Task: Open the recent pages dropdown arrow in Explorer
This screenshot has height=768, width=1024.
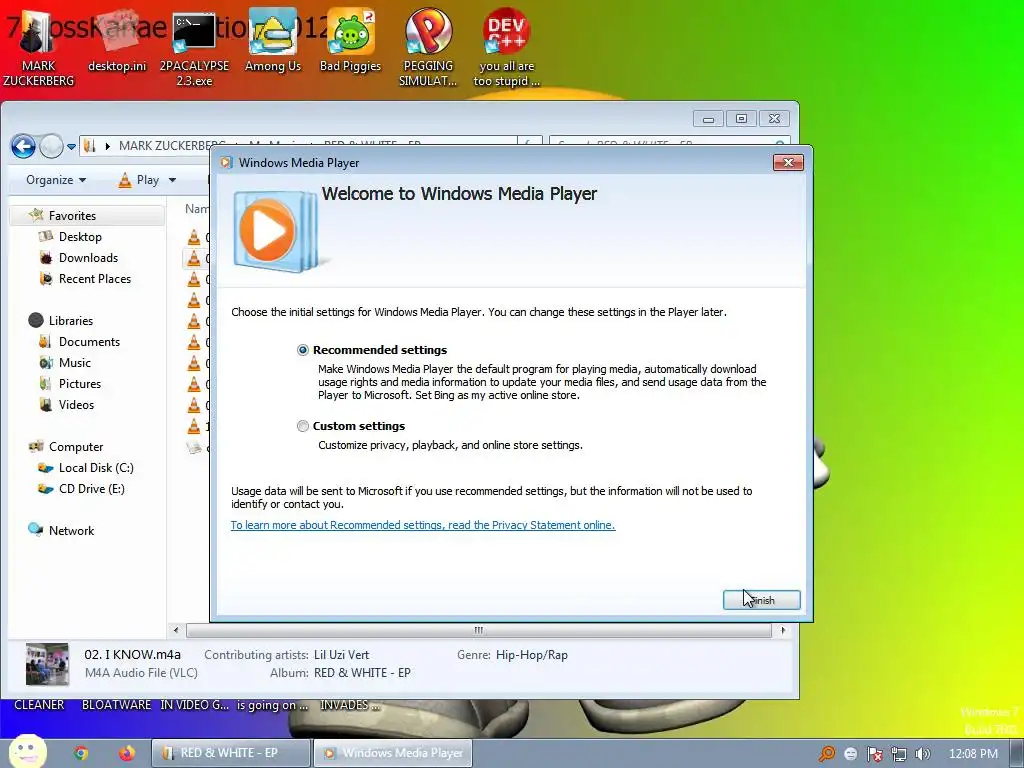Action: (x=71, y=147)
